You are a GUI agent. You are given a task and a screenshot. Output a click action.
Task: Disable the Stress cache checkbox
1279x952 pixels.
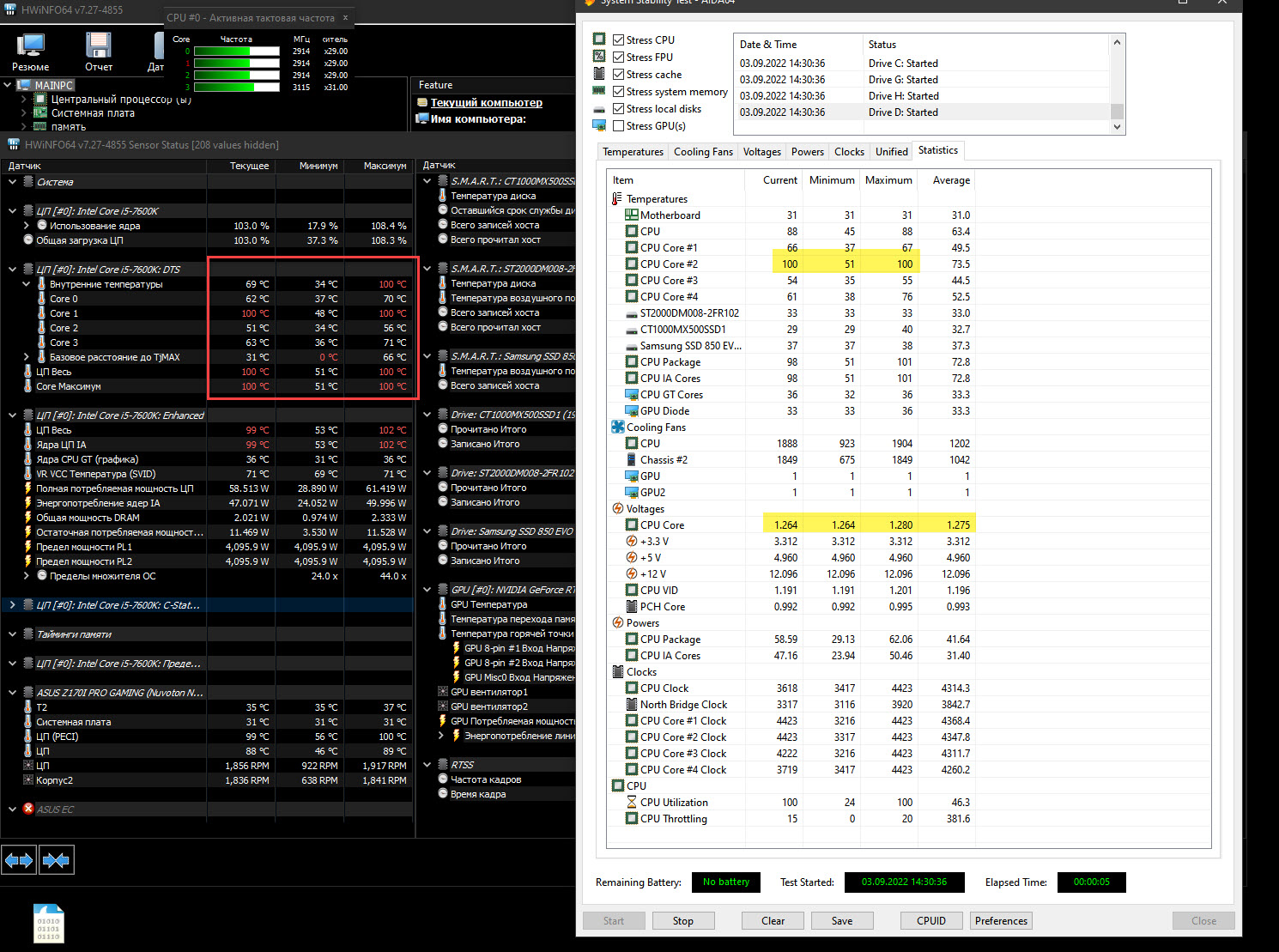click(x=618, y=75)
